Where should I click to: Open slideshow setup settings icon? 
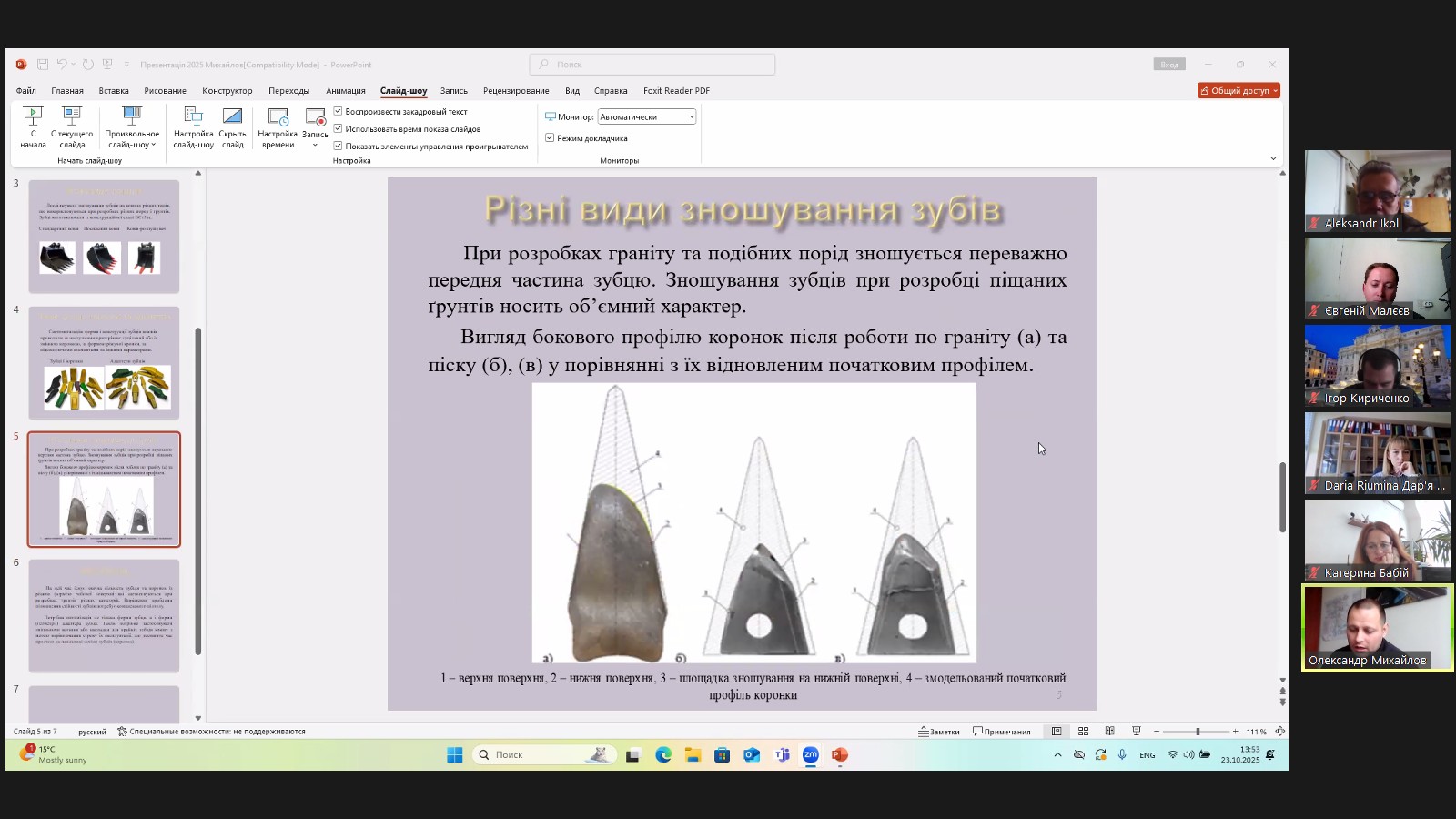[193, 126]
